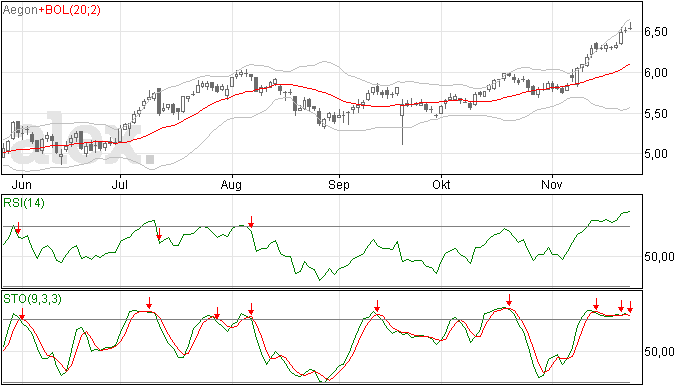This screenshot has height=387, width=690.
Task: Click the 50,00 value on STO axis
Action: 660,352
